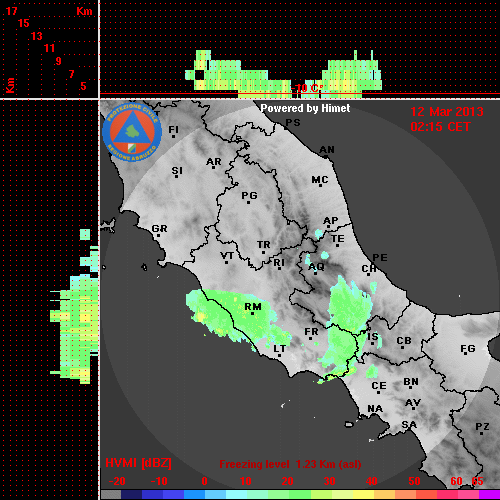The image size is (500, 500).
Task: Select the time stamp '02:15 CET'
Action: [x=440, y=127]
